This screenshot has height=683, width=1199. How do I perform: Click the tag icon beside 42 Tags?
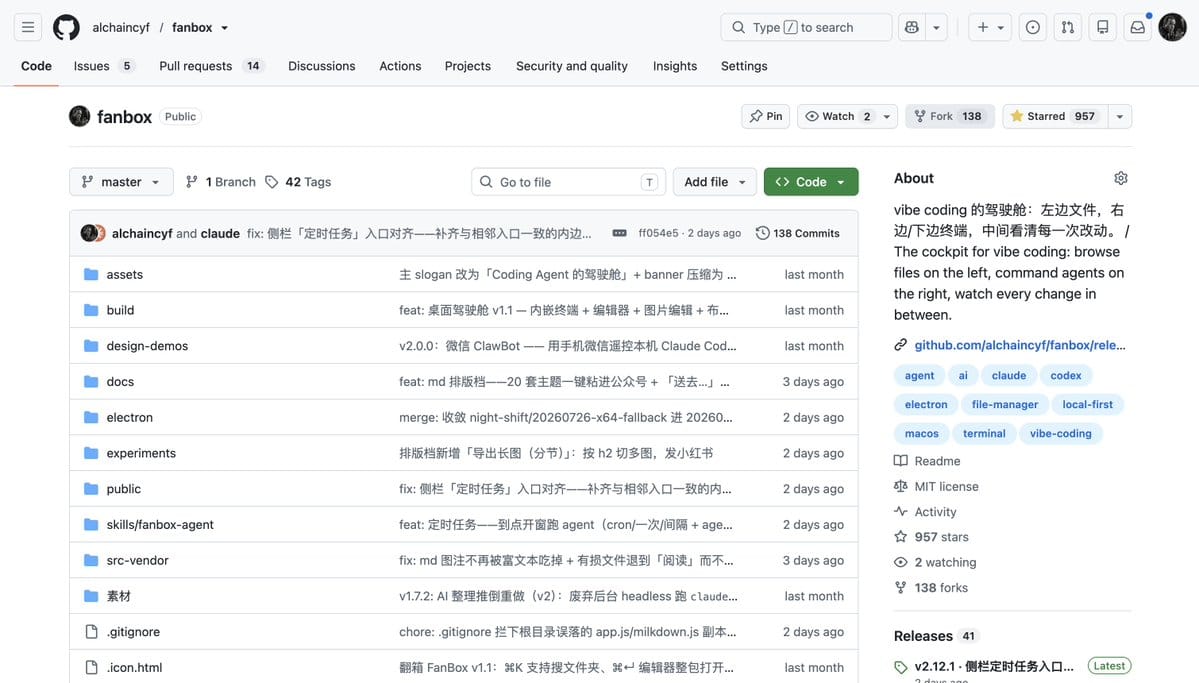271,182
